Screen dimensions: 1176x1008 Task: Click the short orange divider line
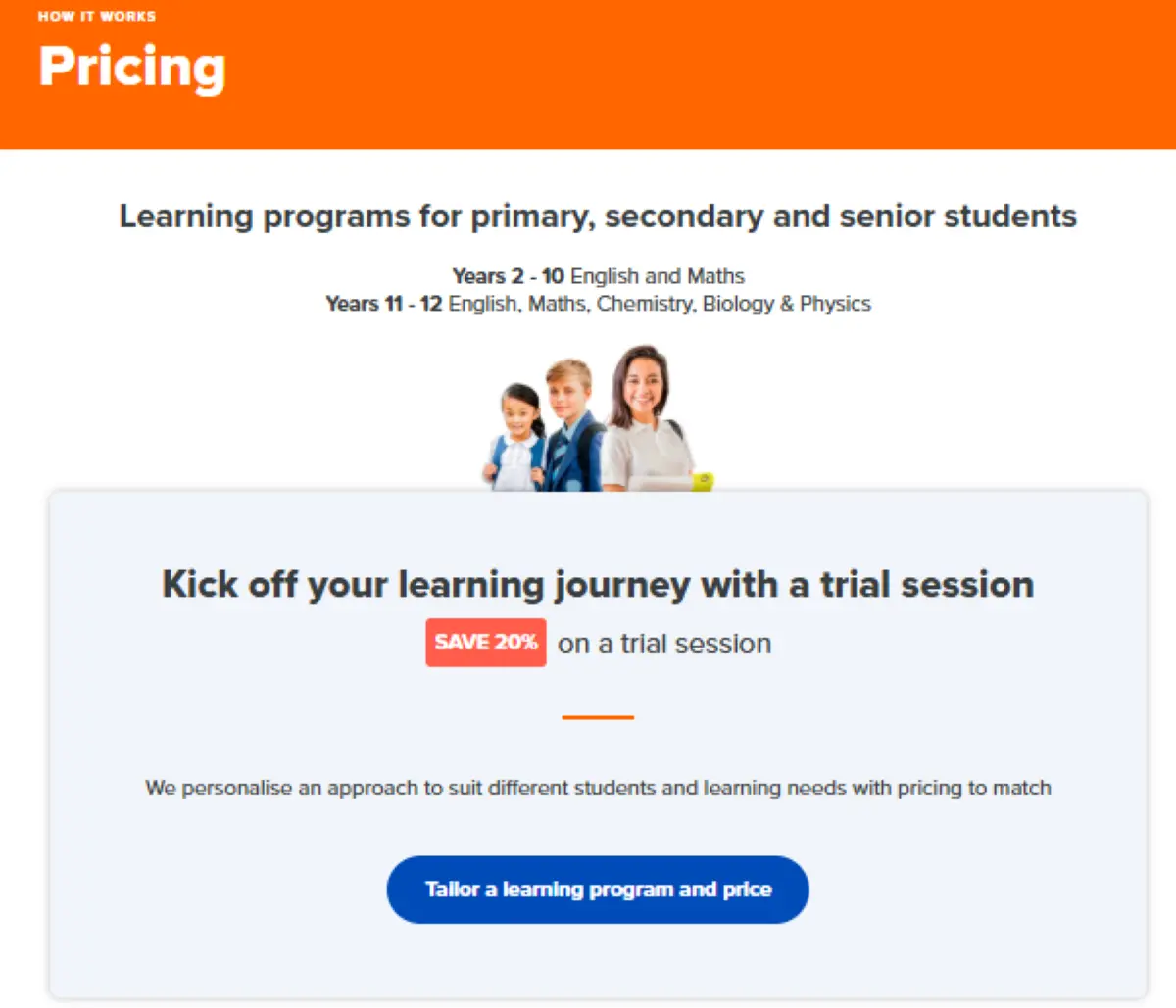[x=598, y=717]
